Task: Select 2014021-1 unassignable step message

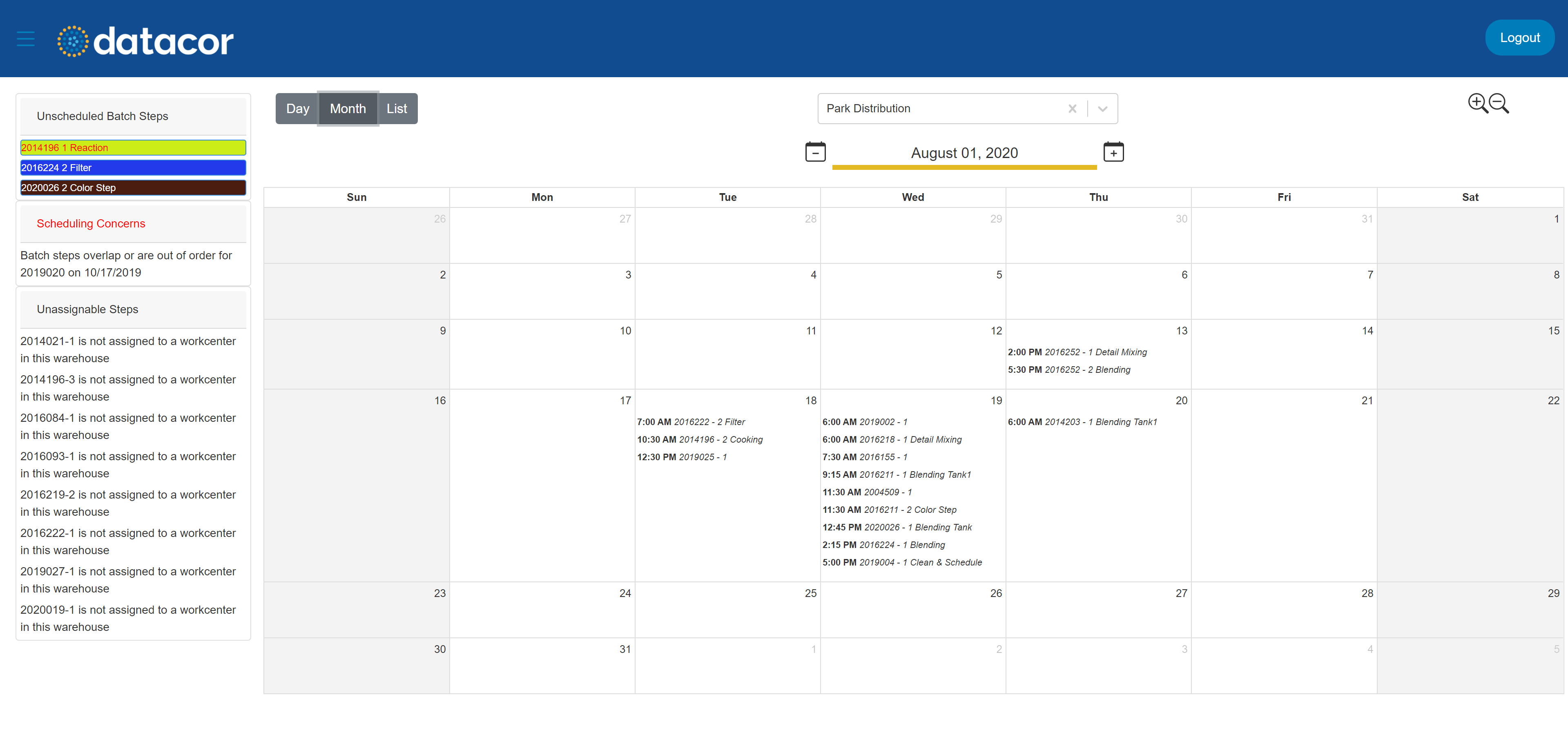Action: pyautogui.click(x=128, y=350)
